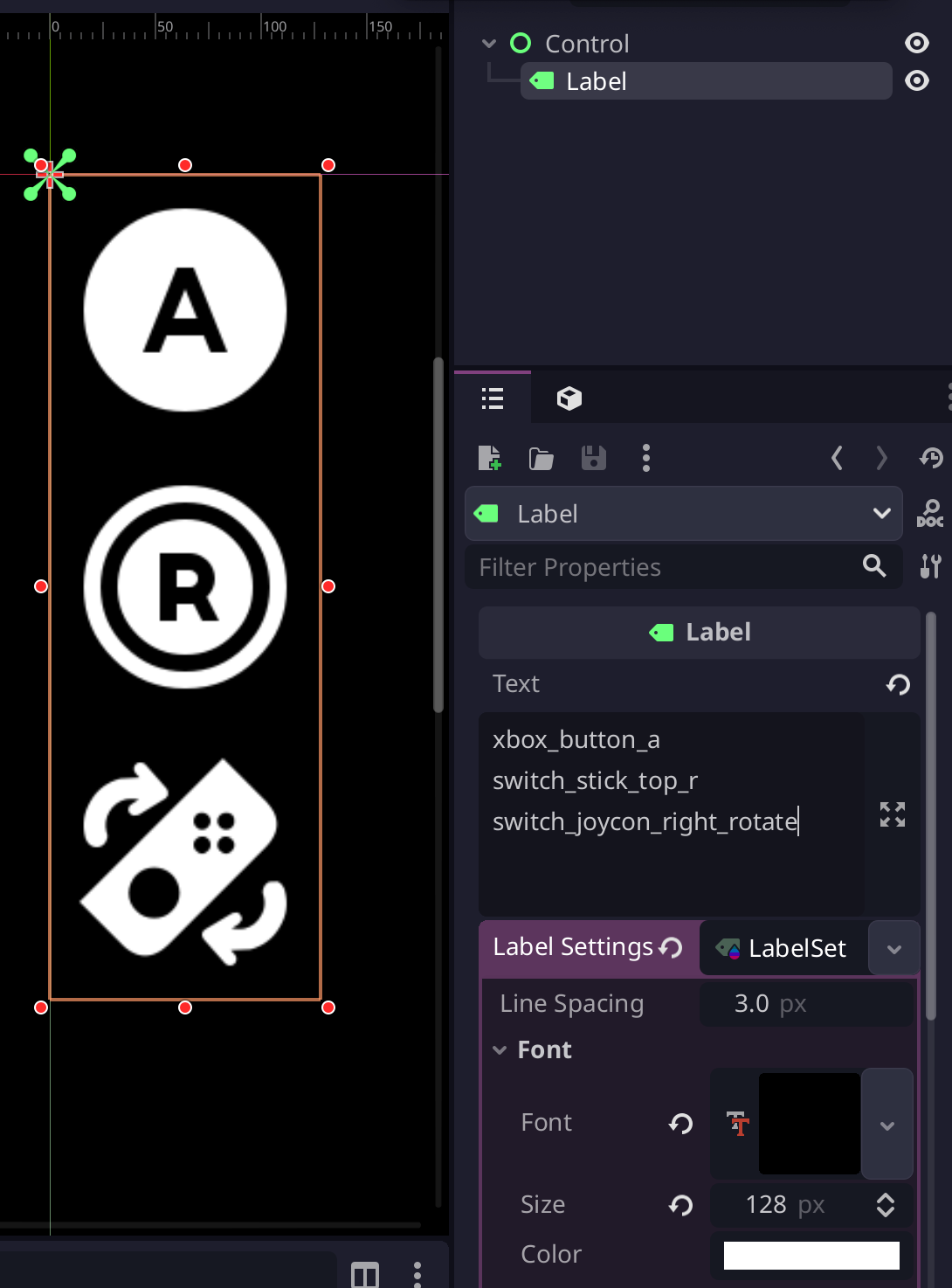The width and height of the screenshot is (952, 1288).
Task: Grab the top-center selection handle
Action: 185,165
